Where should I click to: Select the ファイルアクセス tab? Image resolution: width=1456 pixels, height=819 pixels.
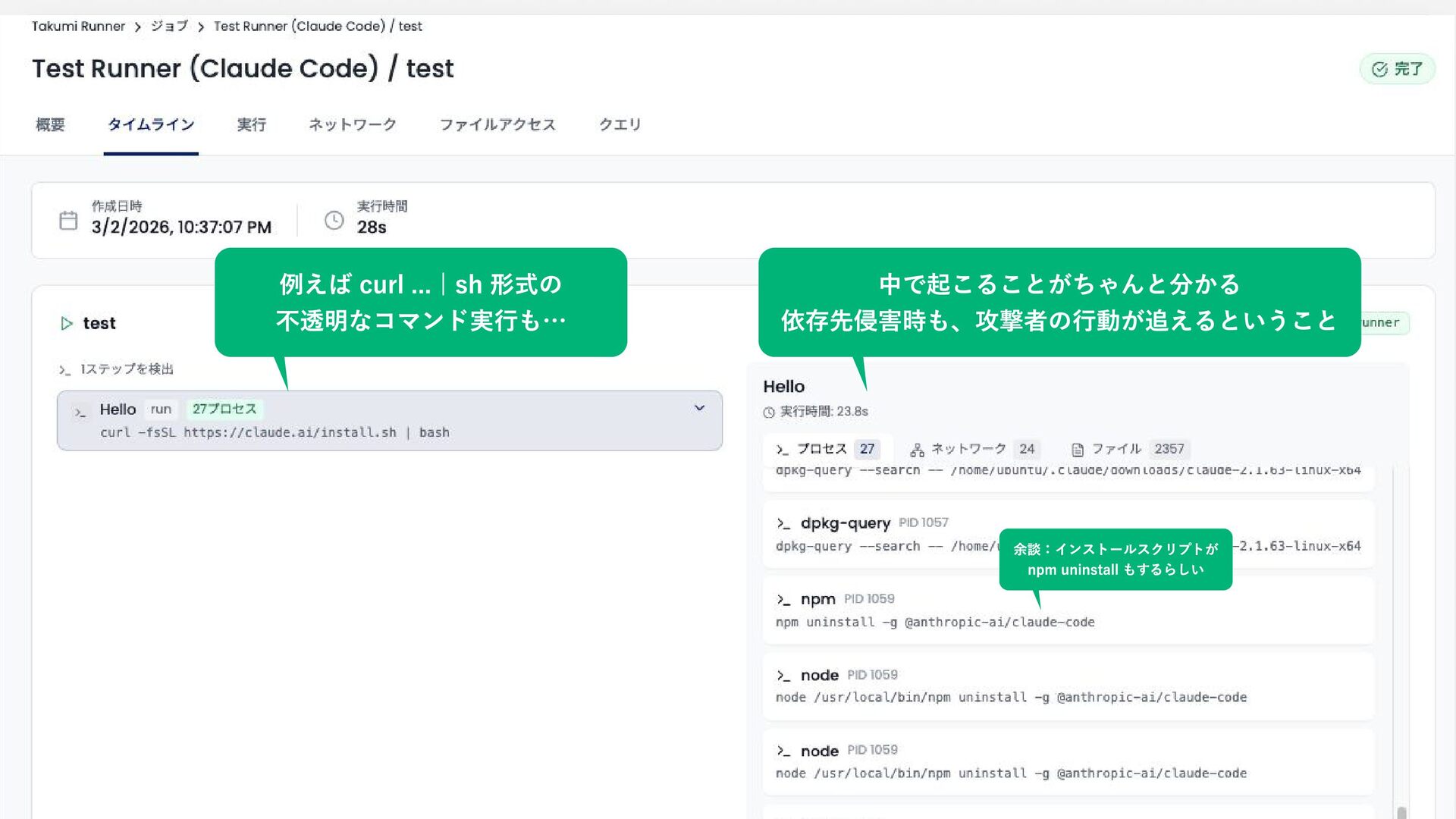(x=497, y=125)
